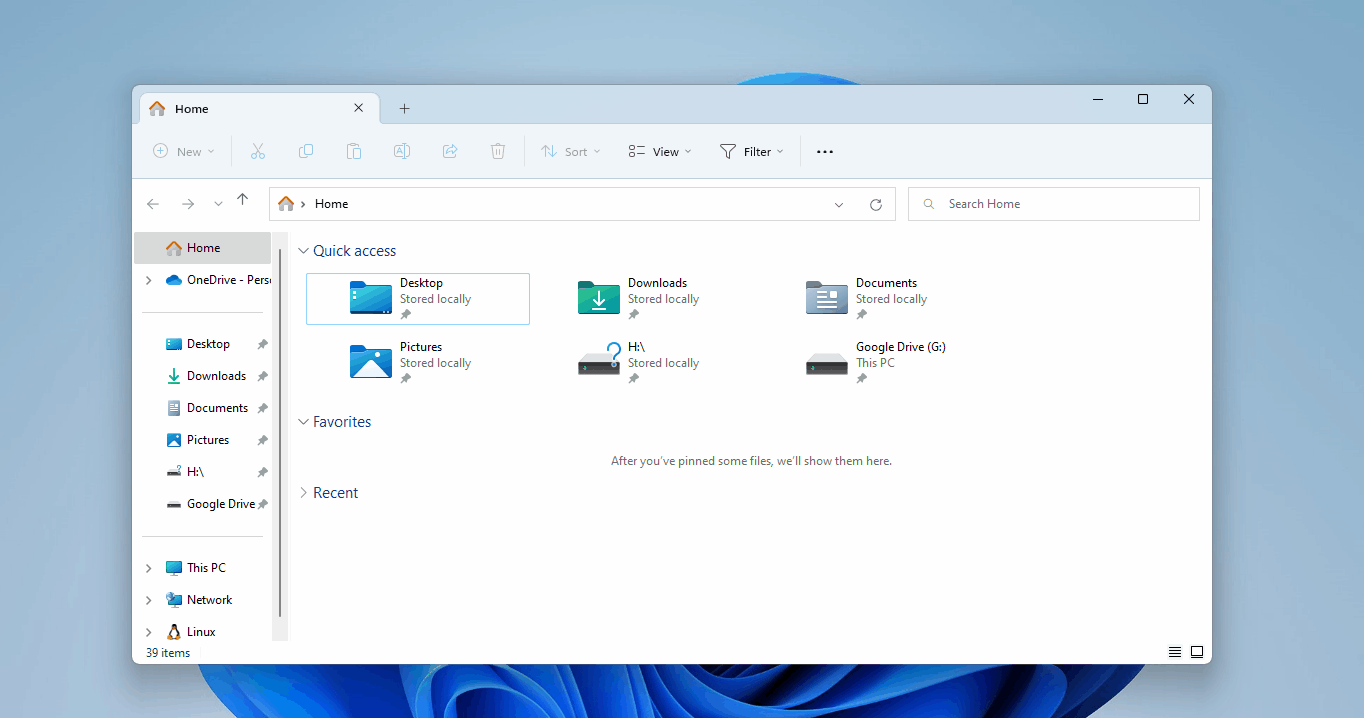Click the Search Home field
The width and height of the screenshot is (1364, 718).
coord(1054,204)
